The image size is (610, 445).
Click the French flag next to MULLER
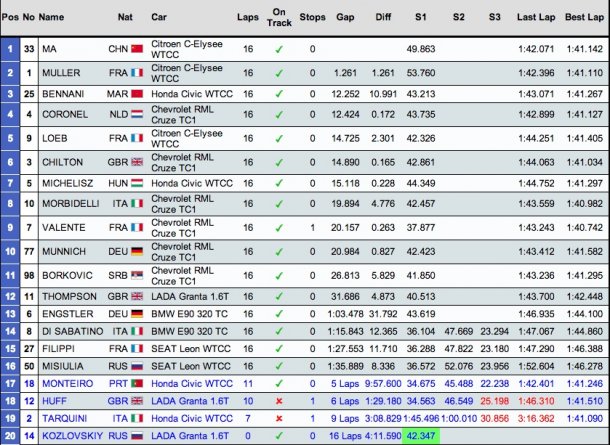point(137,73)
